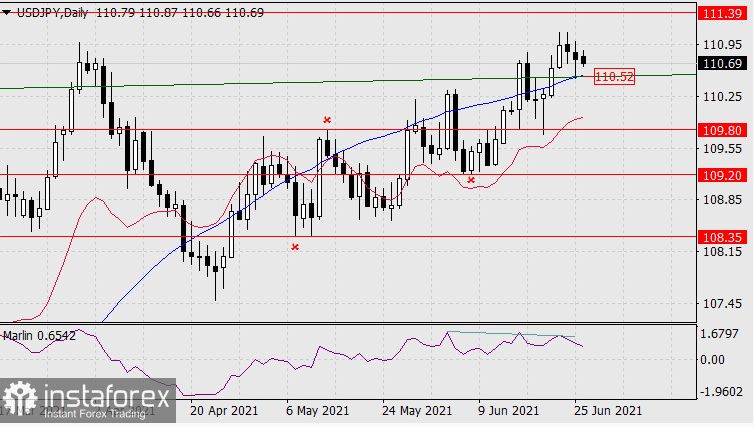This screenshot has height=427, width=754.
Task: Click the 6 May 2021 date marker
Action: [317, 411]
